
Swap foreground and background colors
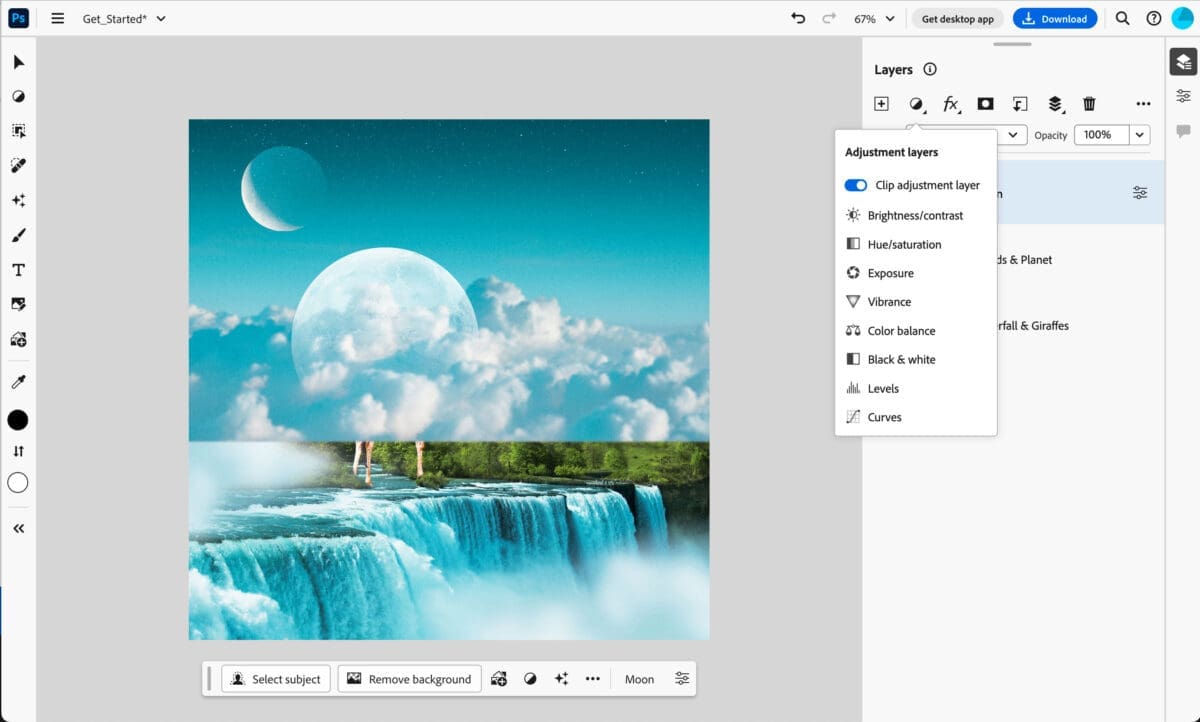click(18, 451)
